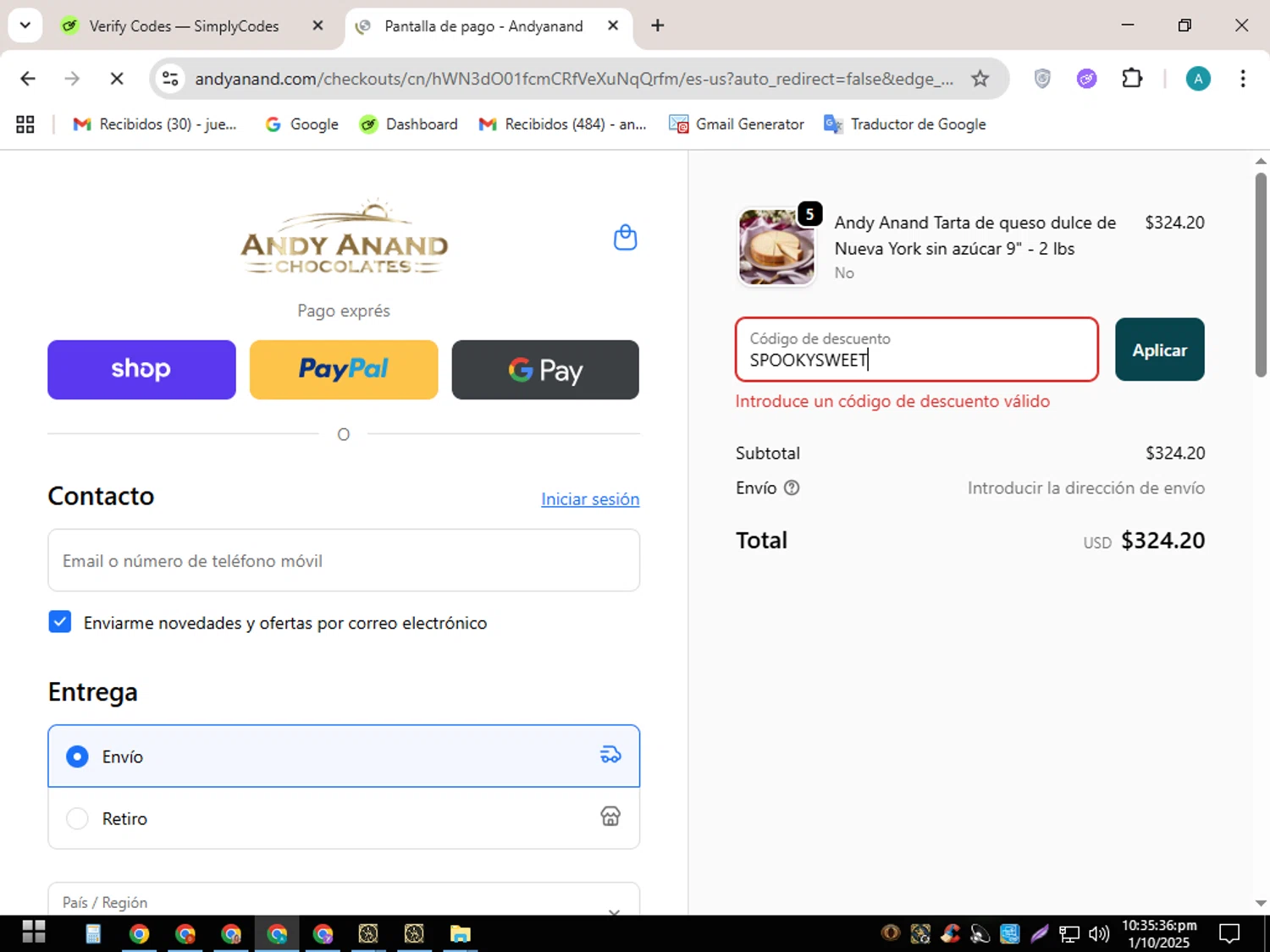Screen dimensions: 1270x952
Task: Click the cheesecake product thumbnail
Action: click(x=776, y=247)
